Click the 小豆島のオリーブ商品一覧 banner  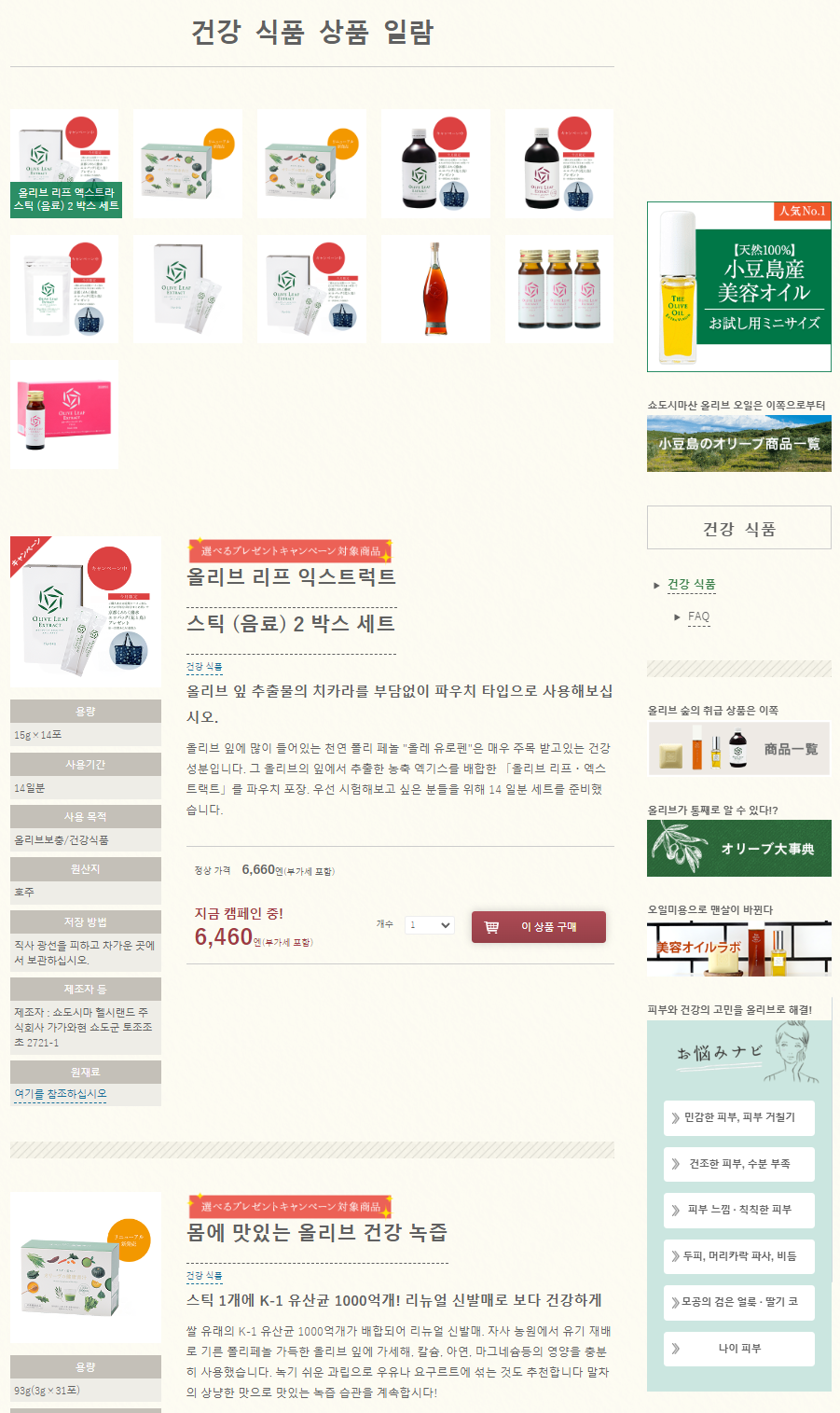(739, 444)
